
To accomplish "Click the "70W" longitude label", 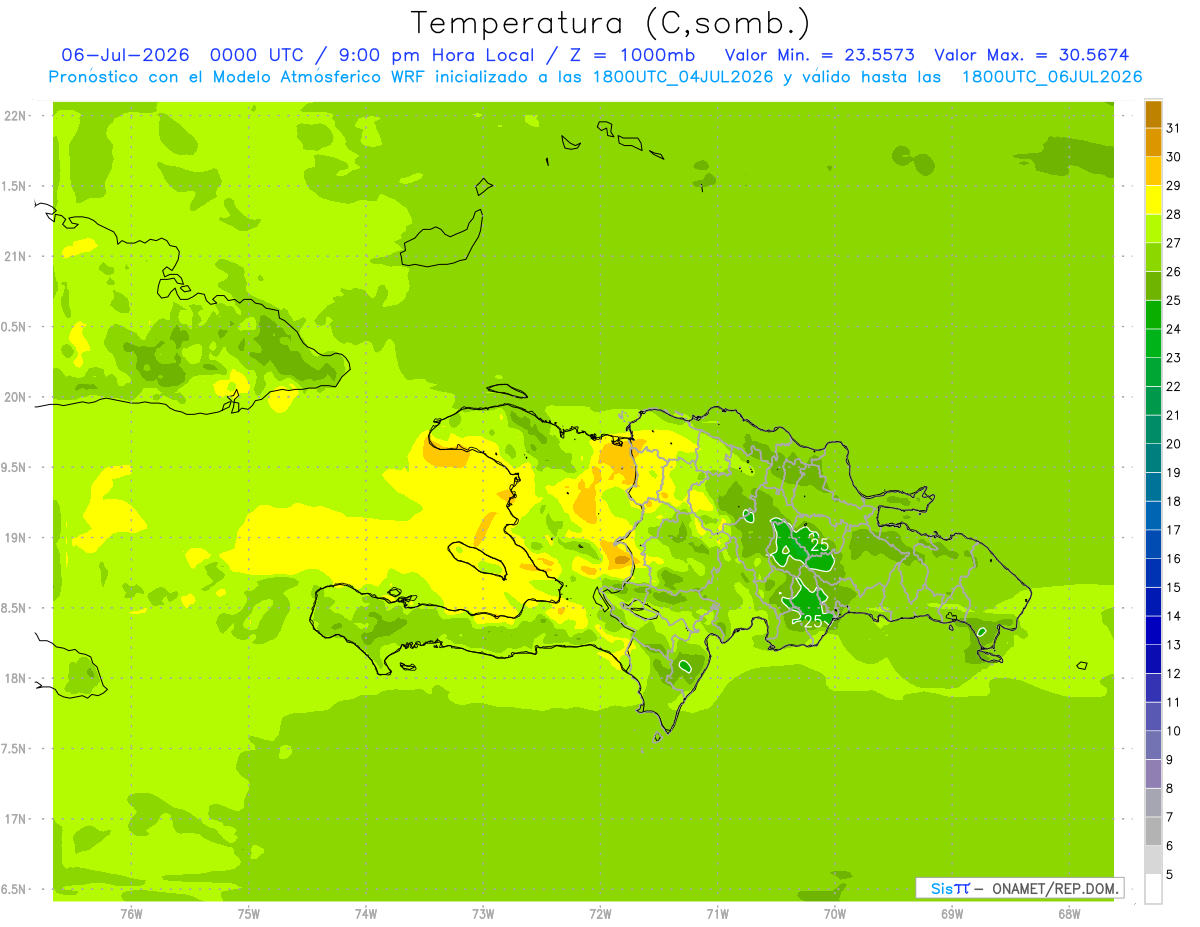I will coord(835,913).
